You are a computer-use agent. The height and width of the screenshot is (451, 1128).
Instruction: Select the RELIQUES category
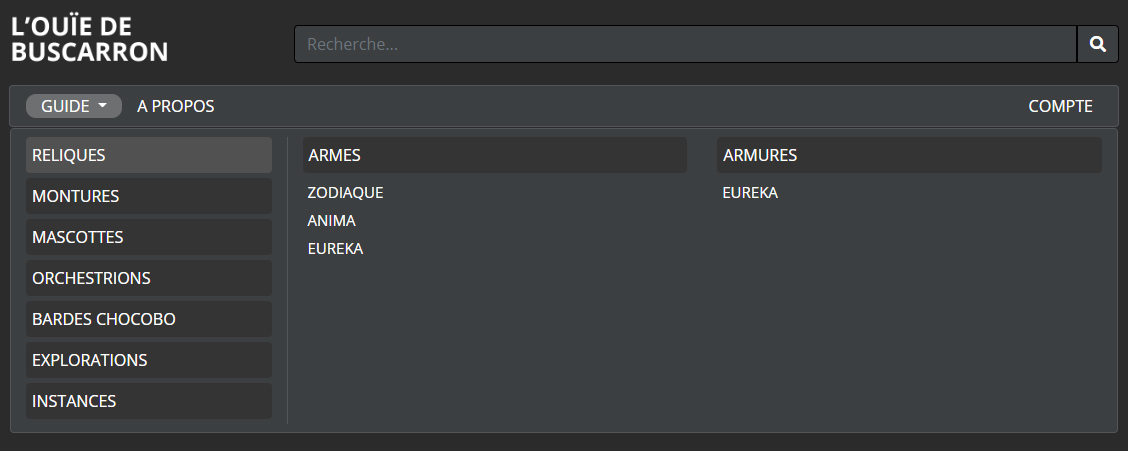coord(149,155)
